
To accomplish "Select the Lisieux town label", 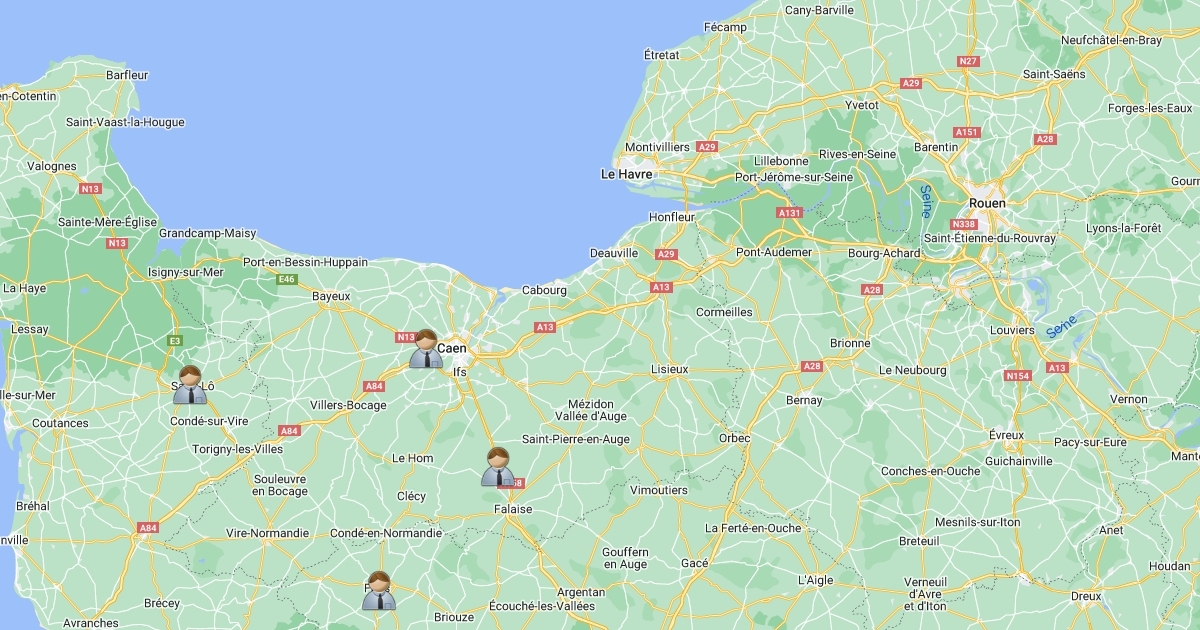I will (670, 369).
